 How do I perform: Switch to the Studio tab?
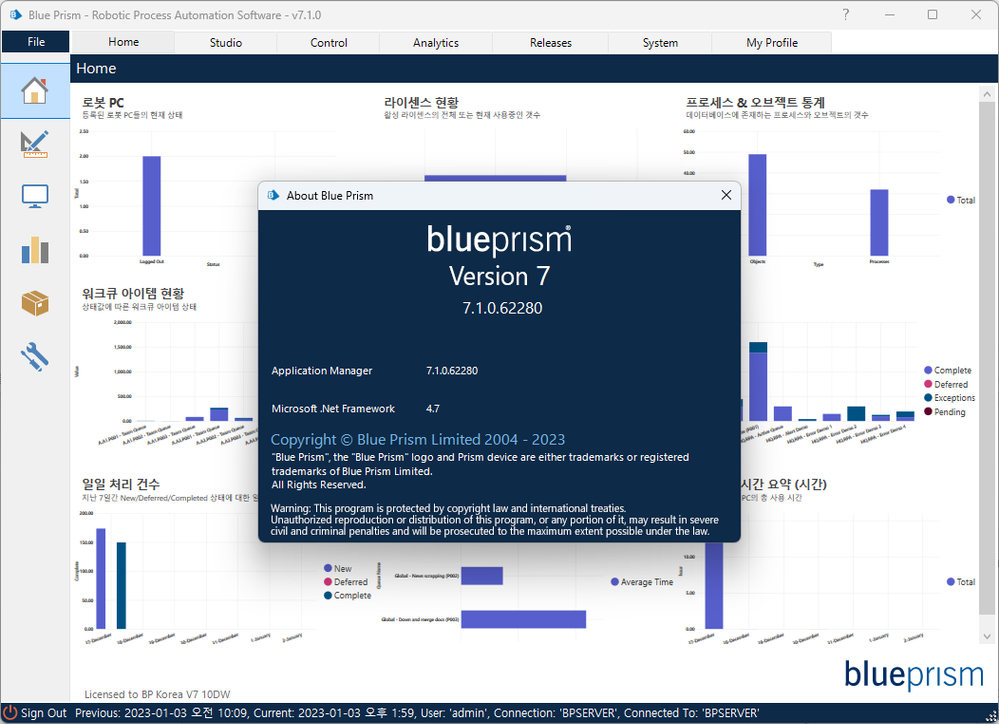(x=226, y=43)
